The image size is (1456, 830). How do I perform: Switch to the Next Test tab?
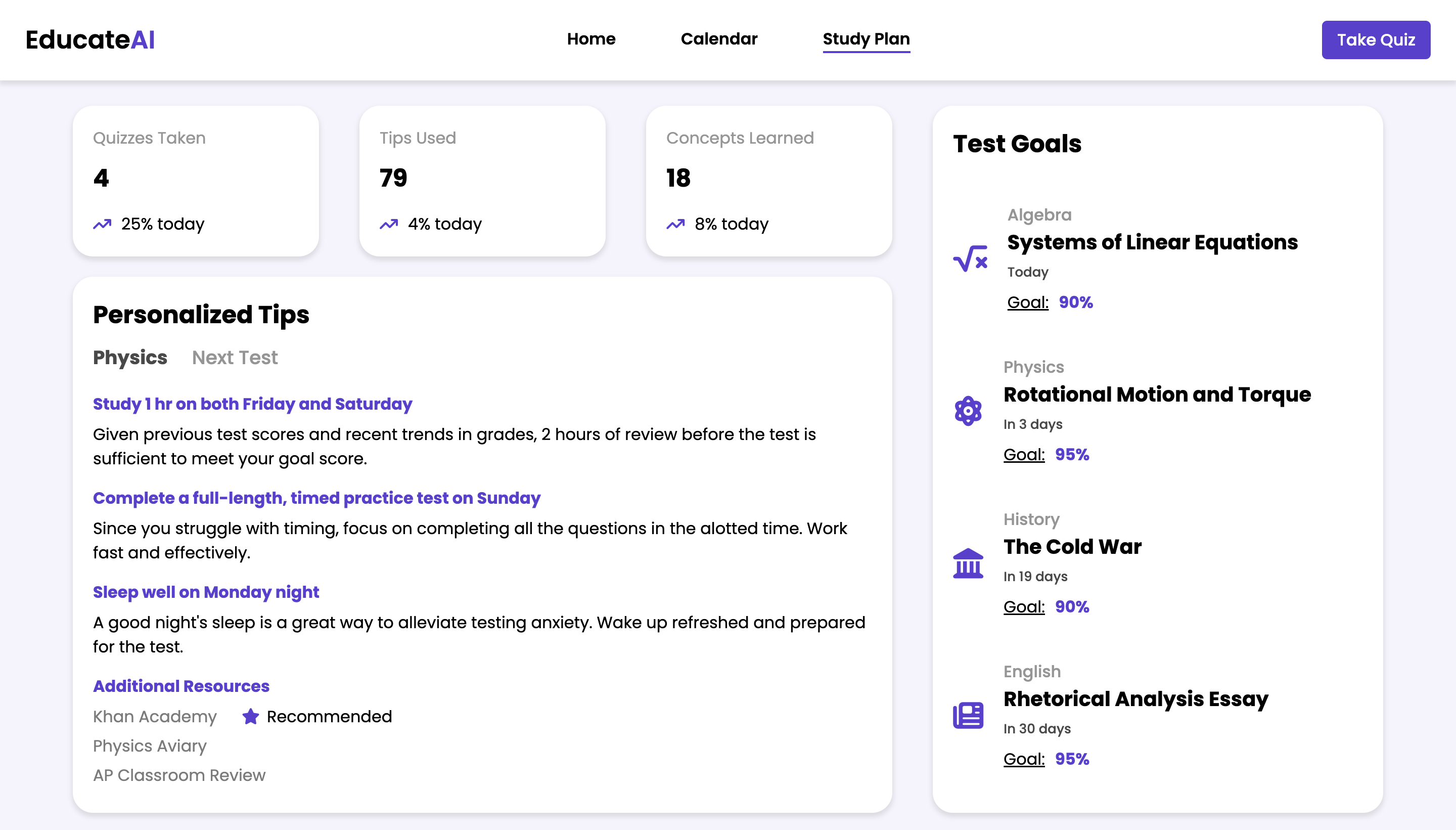[234, 358]
